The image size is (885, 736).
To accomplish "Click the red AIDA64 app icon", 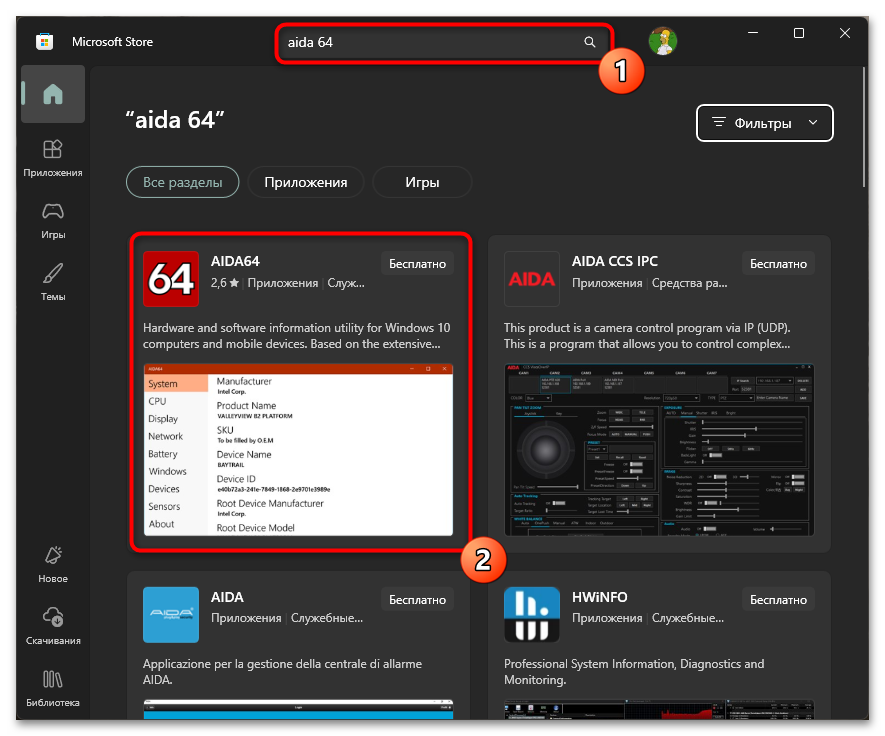I will (x=171, y=279).
